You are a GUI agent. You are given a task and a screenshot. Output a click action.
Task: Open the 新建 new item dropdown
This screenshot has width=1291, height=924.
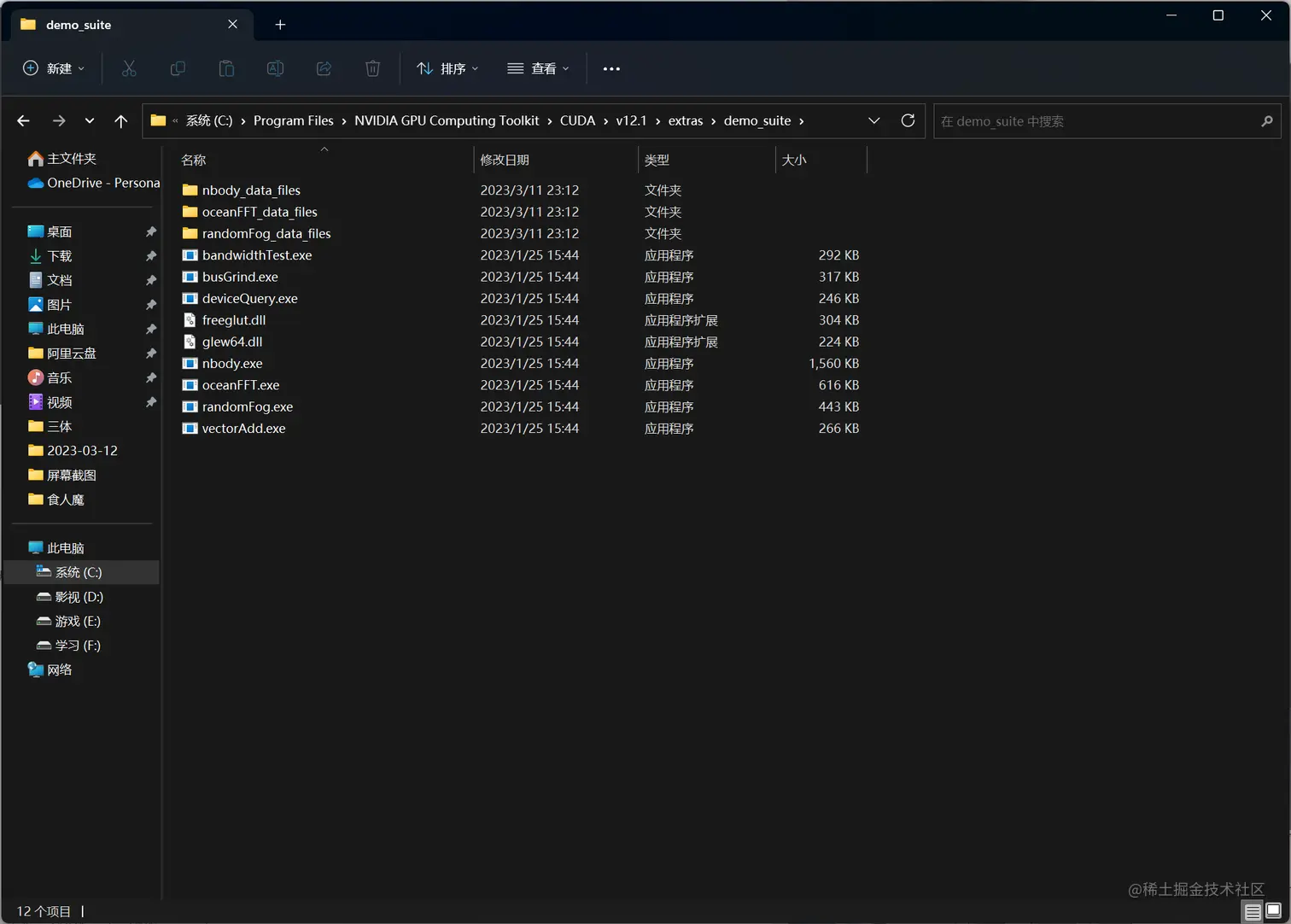(x=54, y=68)
